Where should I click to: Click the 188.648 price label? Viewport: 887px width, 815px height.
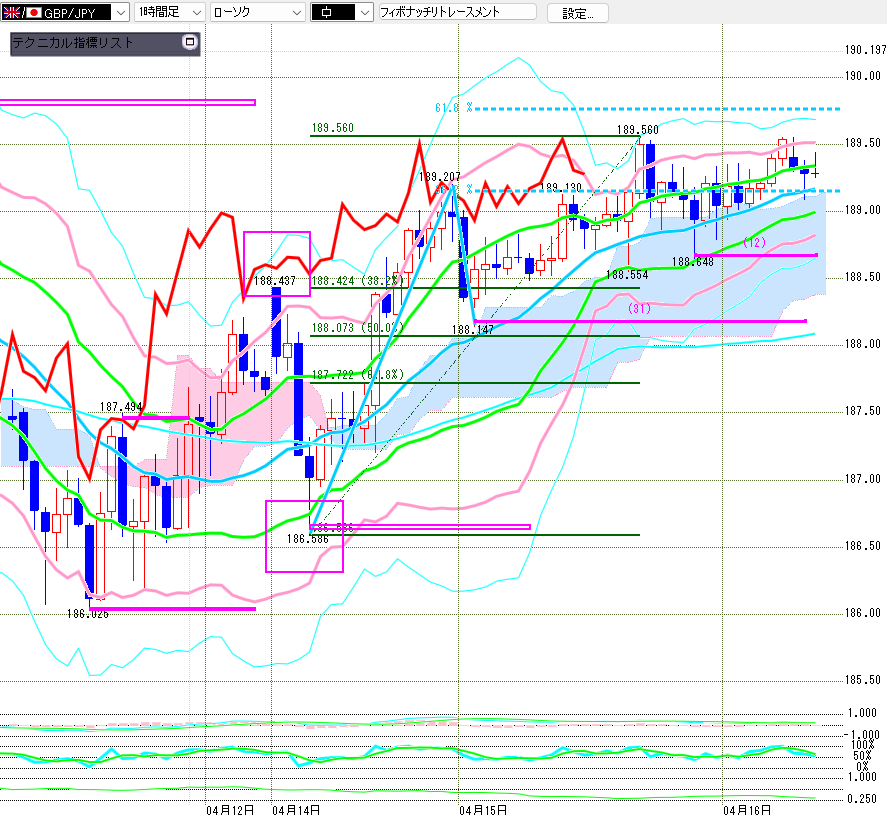tap(693, 262)
